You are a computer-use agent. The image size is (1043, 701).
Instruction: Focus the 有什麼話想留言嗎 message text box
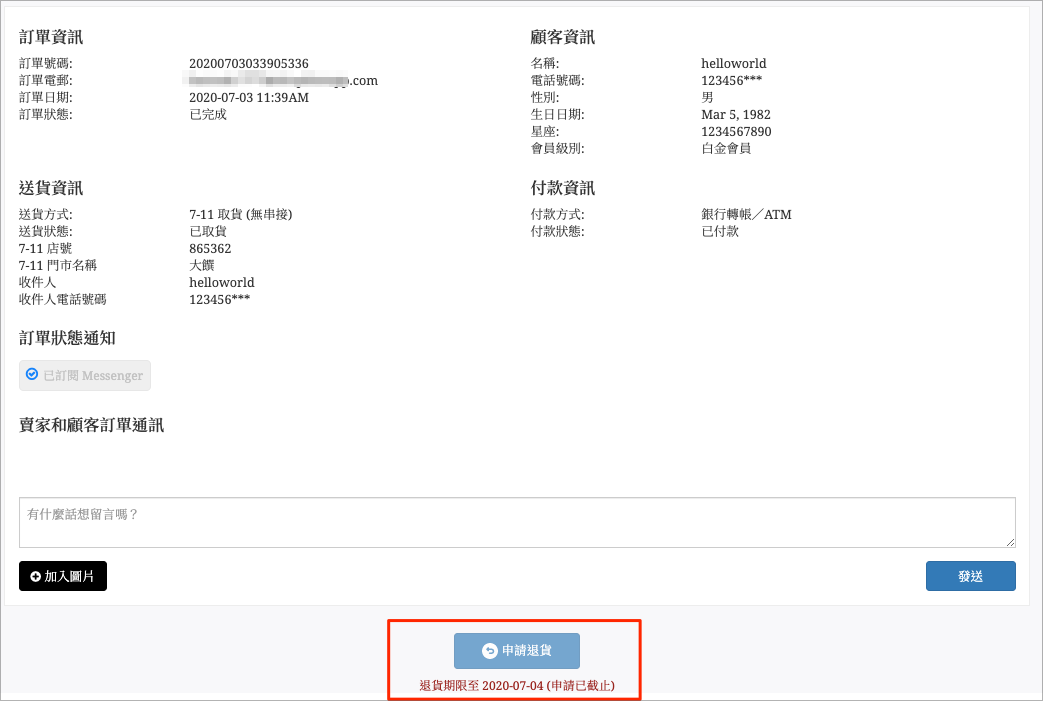(x=517, y=522)
